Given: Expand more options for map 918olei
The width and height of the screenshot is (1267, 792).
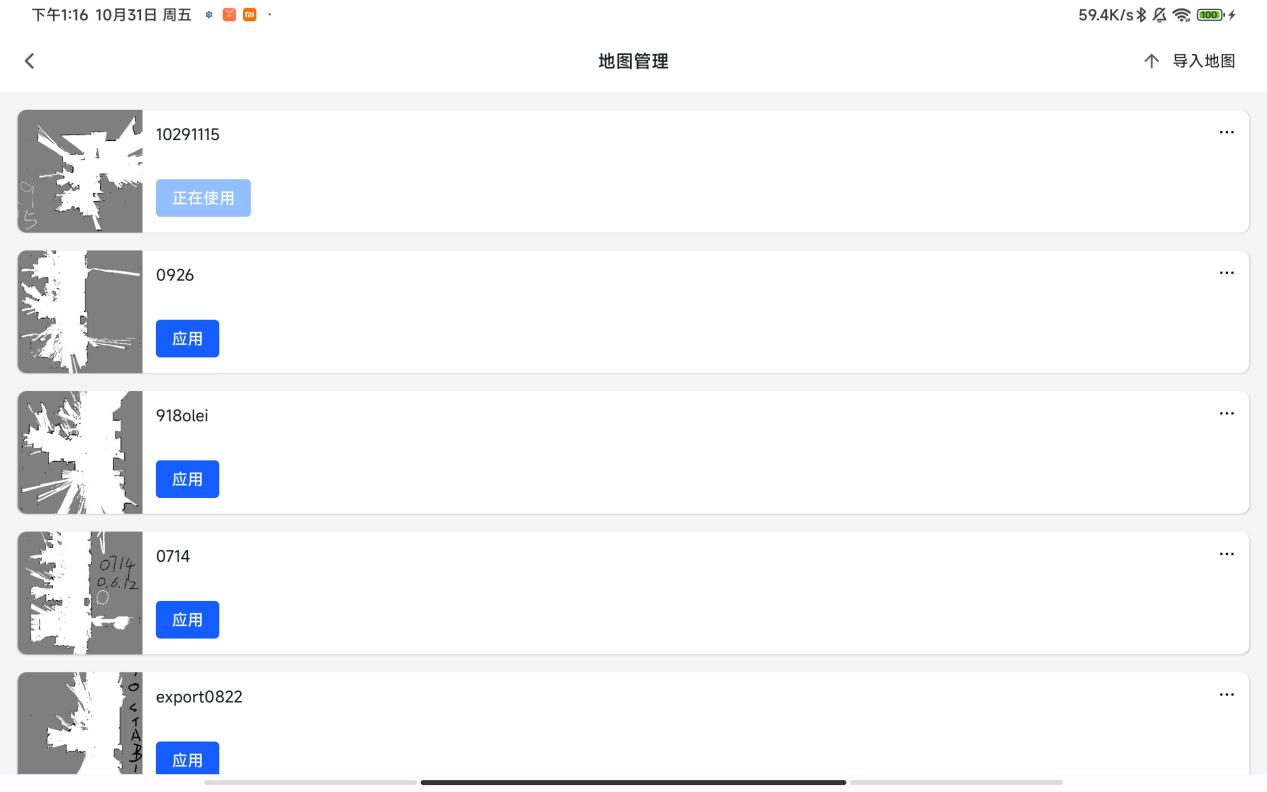Looking at the screenshot, I should (1226, 413).
